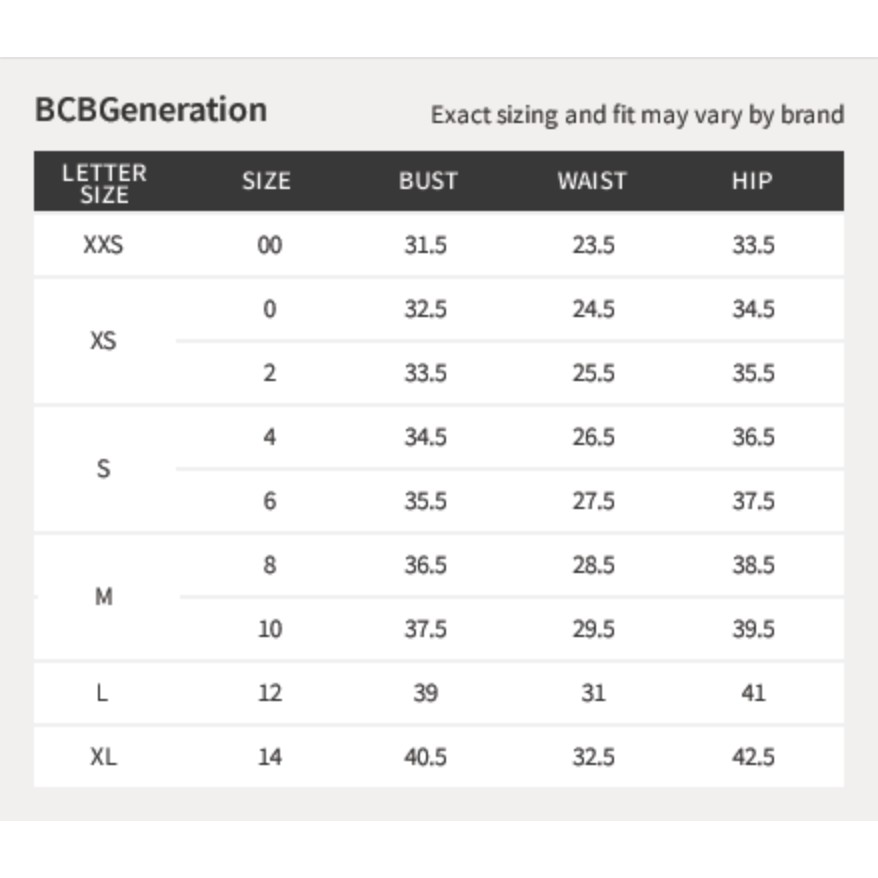
Task: Select the S letter size cell
Action: click(x=103, y=469)
